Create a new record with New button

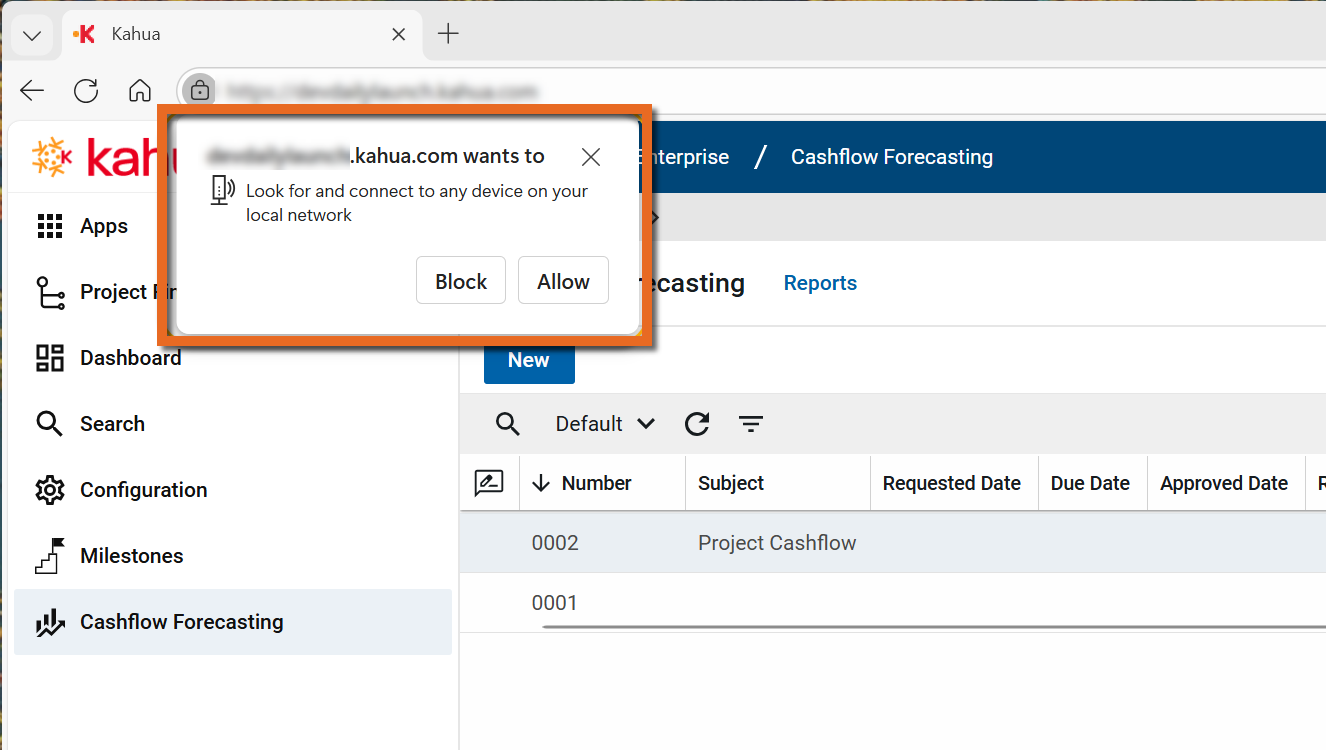pos(529,361)
